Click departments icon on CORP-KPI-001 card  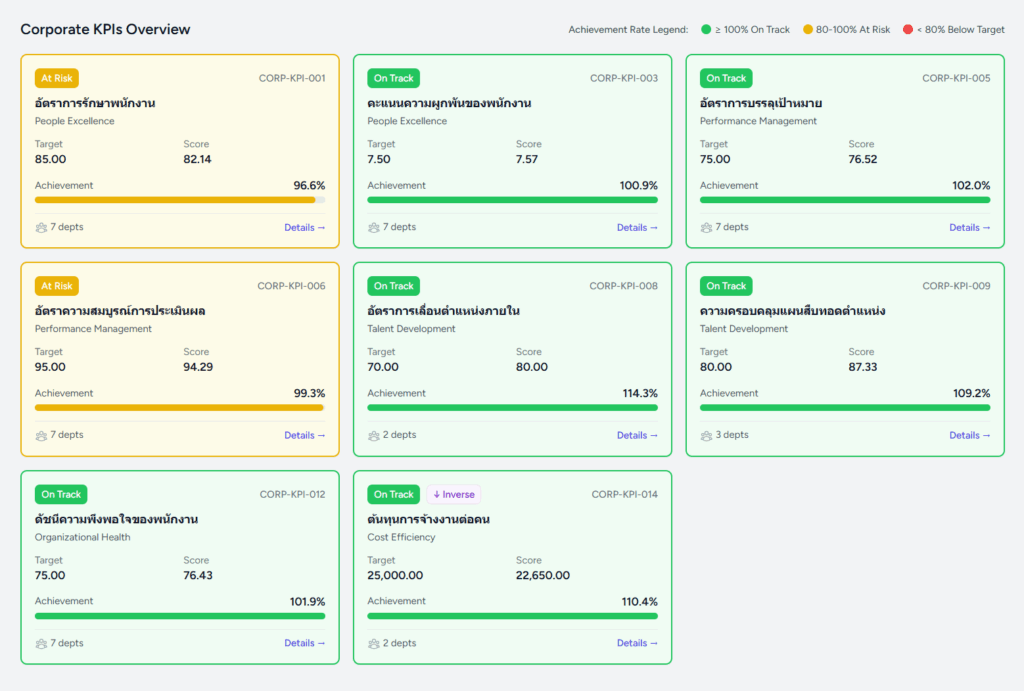click(41, 228)
